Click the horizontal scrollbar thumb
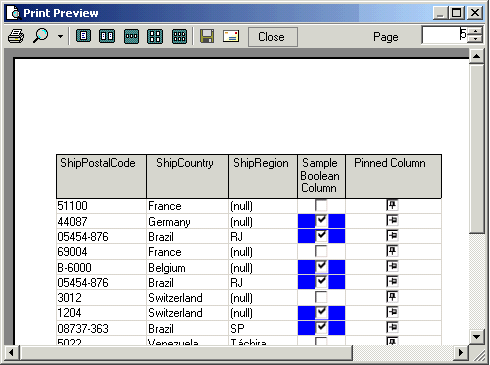 coord(186,352)
